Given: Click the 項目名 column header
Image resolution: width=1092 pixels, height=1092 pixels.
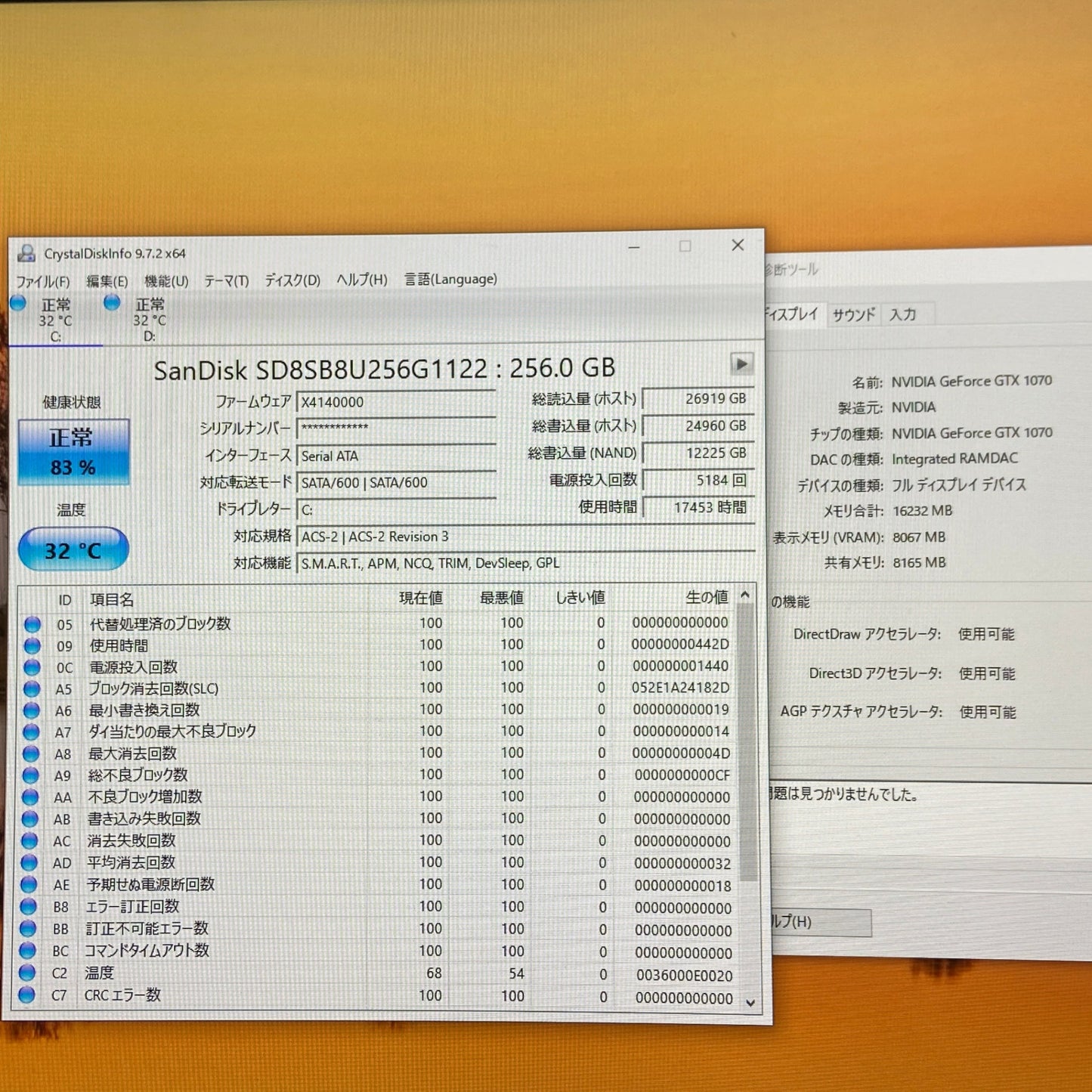Looking at the screenshot, I should tap(112, 600).
